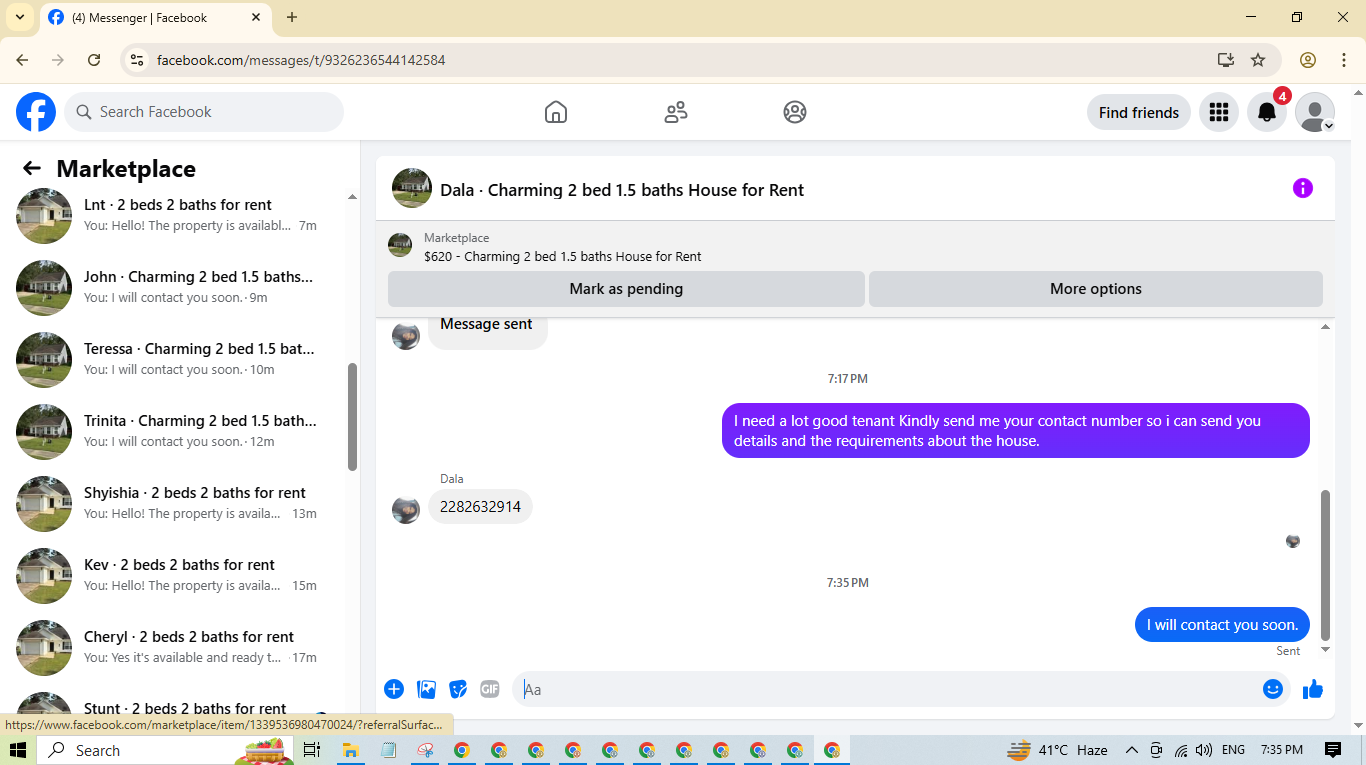
Task: Open the account avatar dropdown
Action: (x=1315, y=112)
